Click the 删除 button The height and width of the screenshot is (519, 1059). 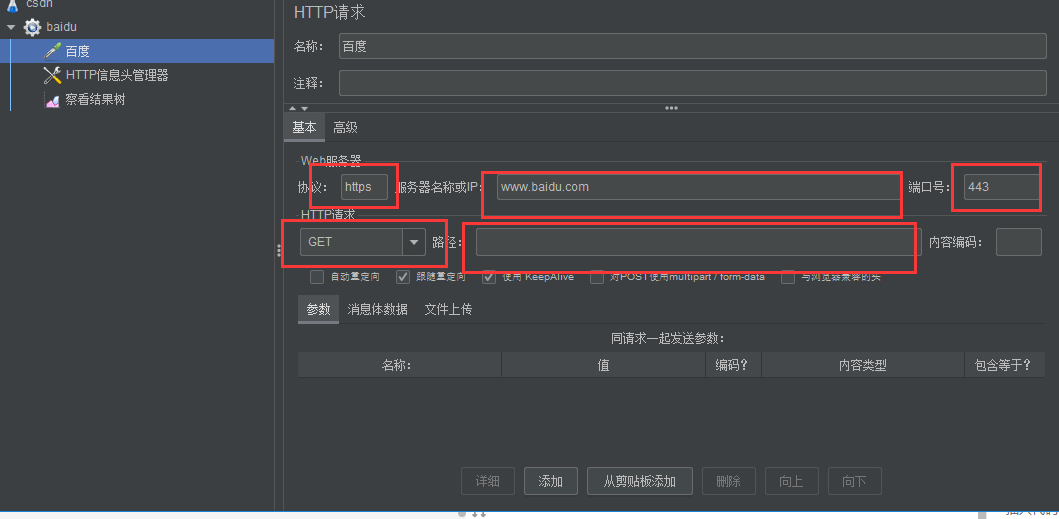[729, 481]
